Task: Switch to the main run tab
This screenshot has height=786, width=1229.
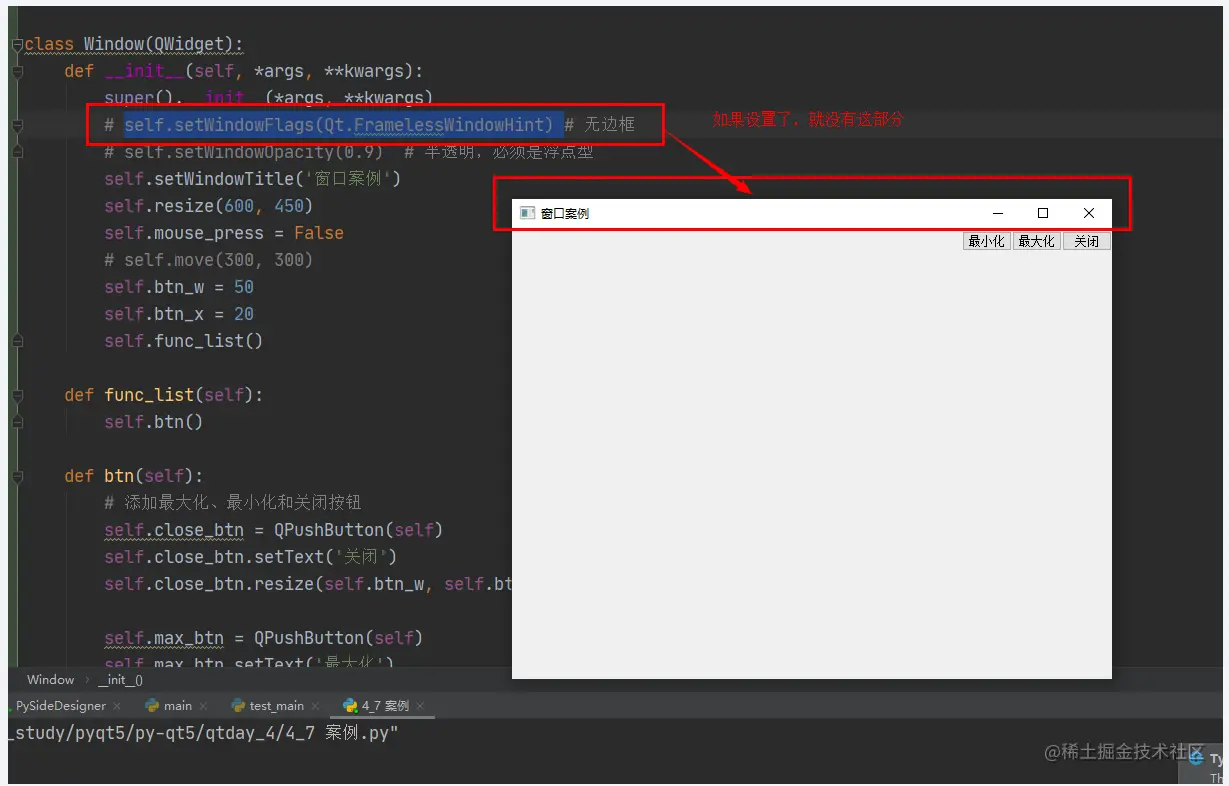Action: pyautogui.click(x=177, y=706)
